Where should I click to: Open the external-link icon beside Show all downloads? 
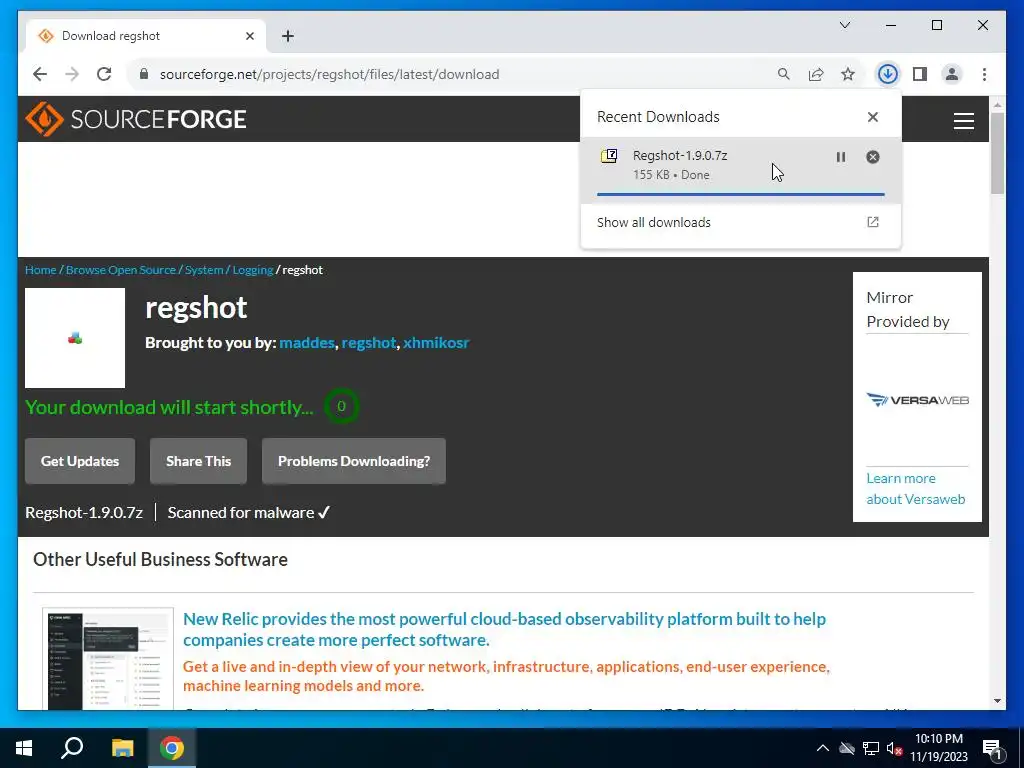(872, 222)
